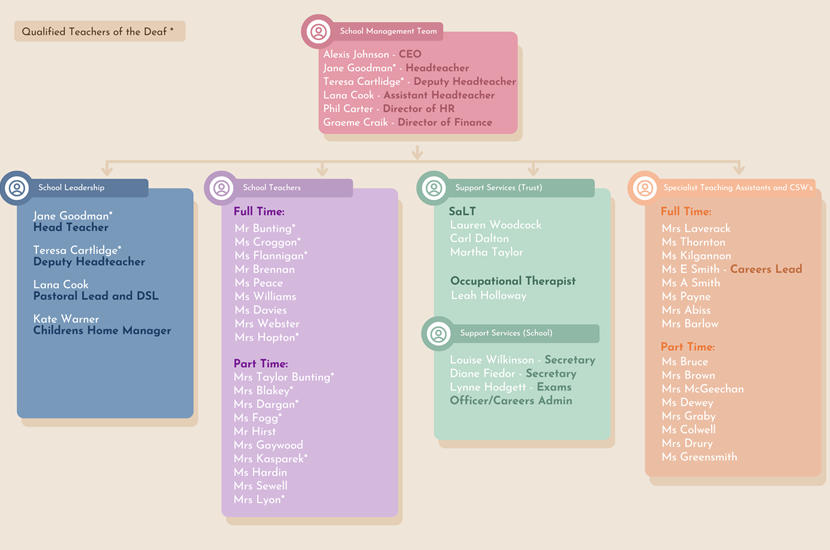Click the School Teachers header label
This screenshot has width=830, height=550.
click(x=272, y=188)
